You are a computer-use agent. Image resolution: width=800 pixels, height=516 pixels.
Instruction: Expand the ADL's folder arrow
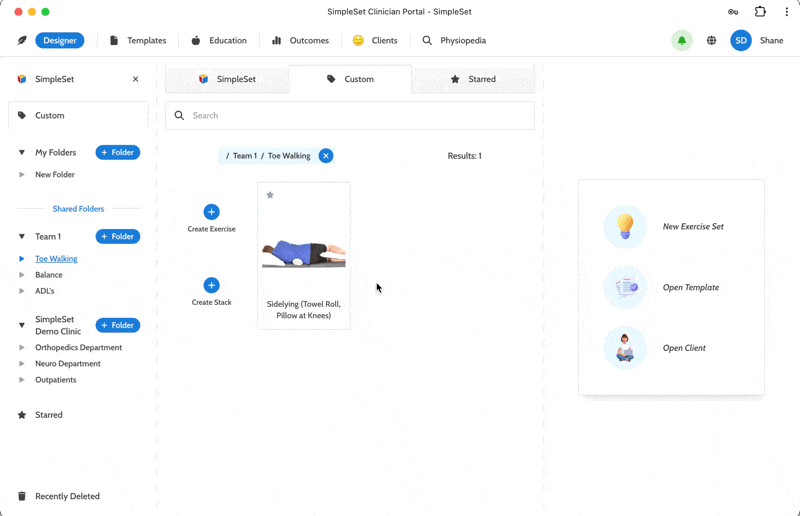coord(21,291)
